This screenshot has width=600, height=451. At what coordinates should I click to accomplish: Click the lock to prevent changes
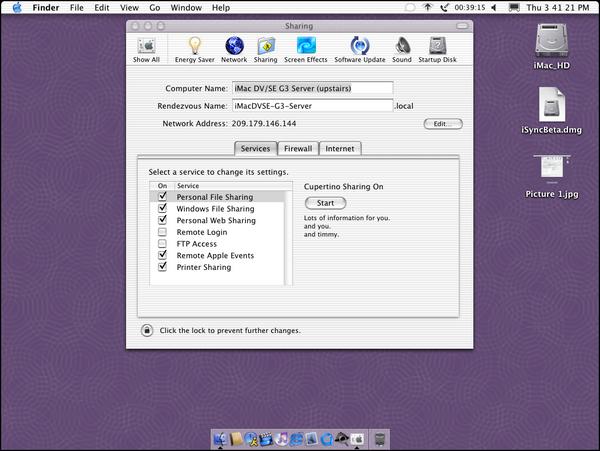(x=147, y=330)
